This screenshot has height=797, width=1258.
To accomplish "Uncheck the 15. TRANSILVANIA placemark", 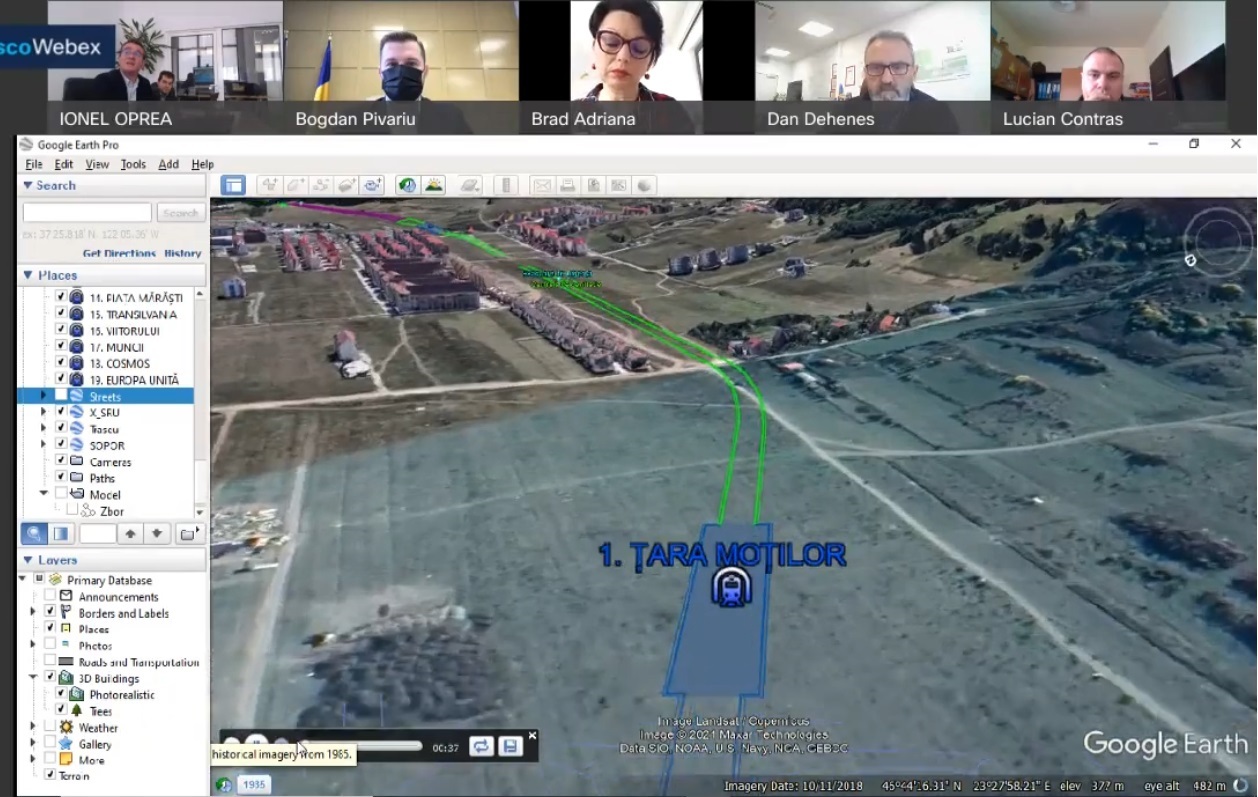I will point(61,314).
